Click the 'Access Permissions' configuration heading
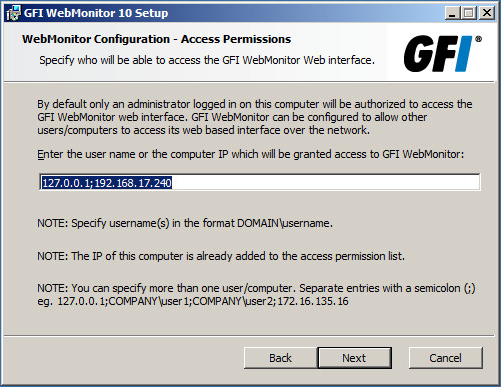The image size is (501, 387). (x=157, y=39)
